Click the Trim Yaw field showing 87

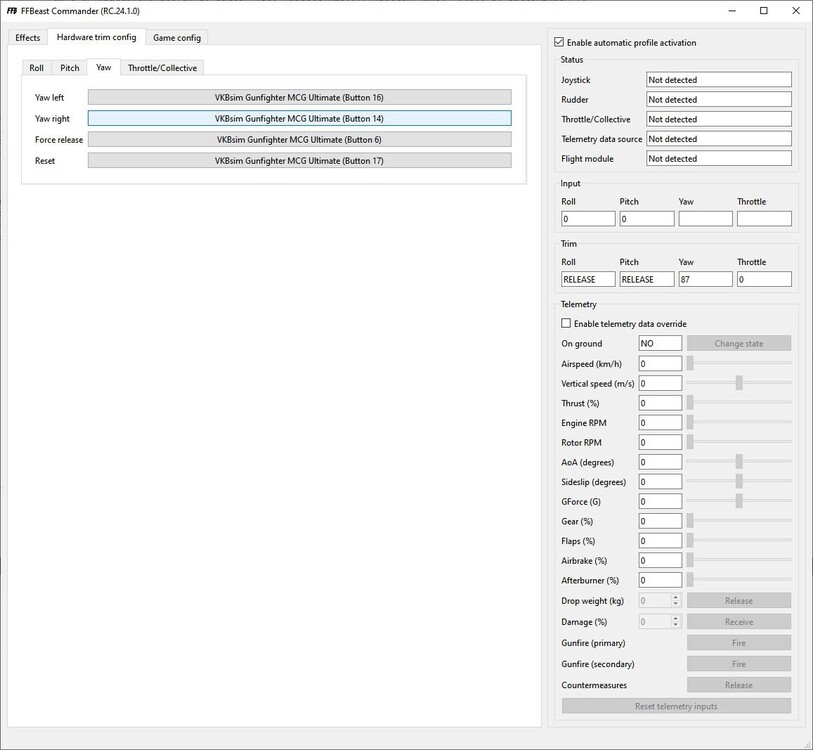[705, 279]
